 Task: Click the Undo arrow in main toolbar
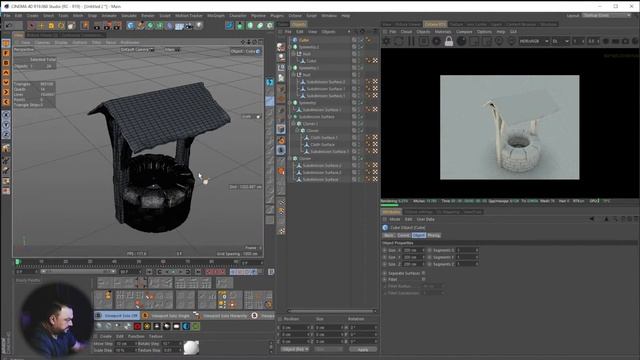(x=9, y=26)
